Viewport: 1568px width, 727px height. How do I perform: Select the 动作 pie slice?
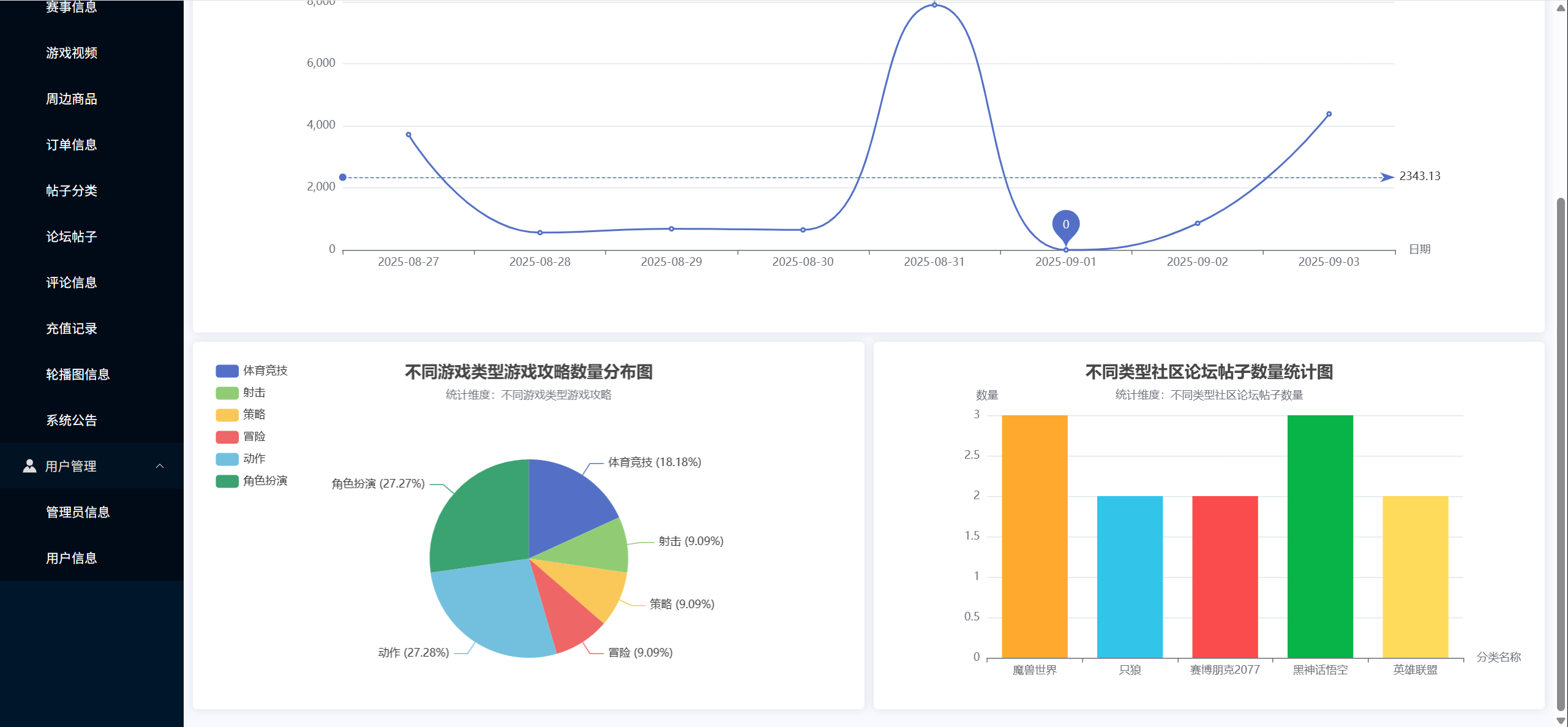coord(490,606)
